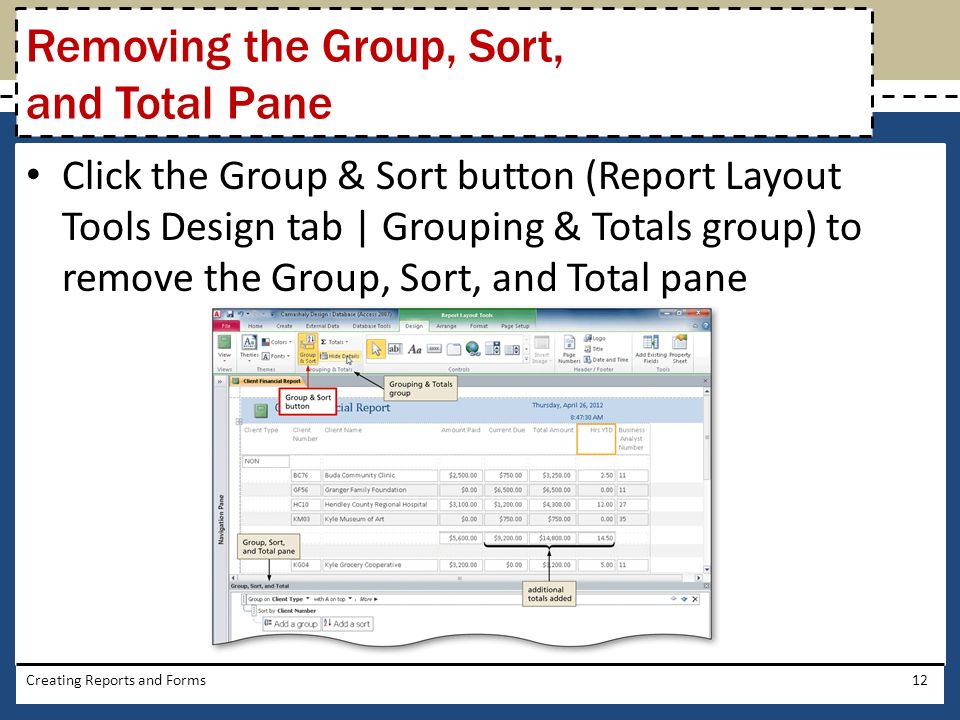The height and width of the screenshot is (720, 960).
Task: Click the Buda Community Clinic cell
Action: click(x=380, y=475)
